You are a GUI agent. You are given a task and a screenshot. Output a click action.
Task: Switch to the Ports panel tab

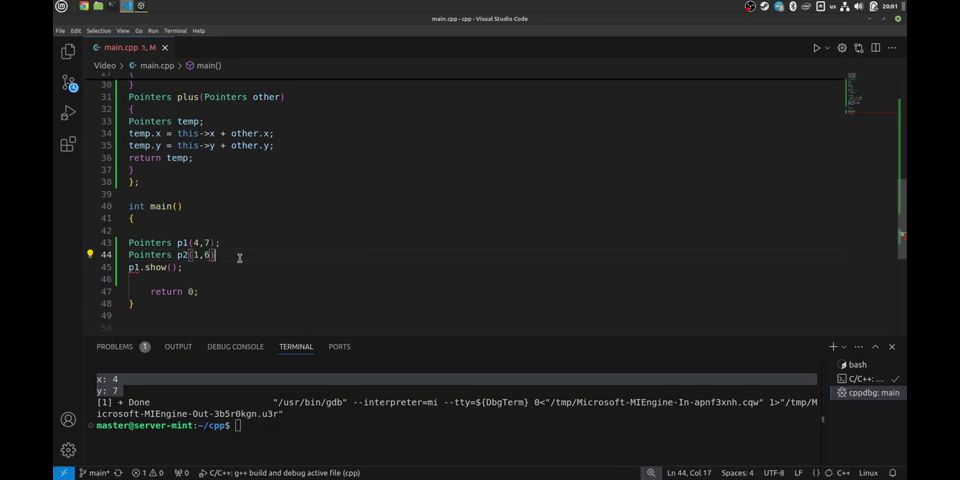(339, 347)
